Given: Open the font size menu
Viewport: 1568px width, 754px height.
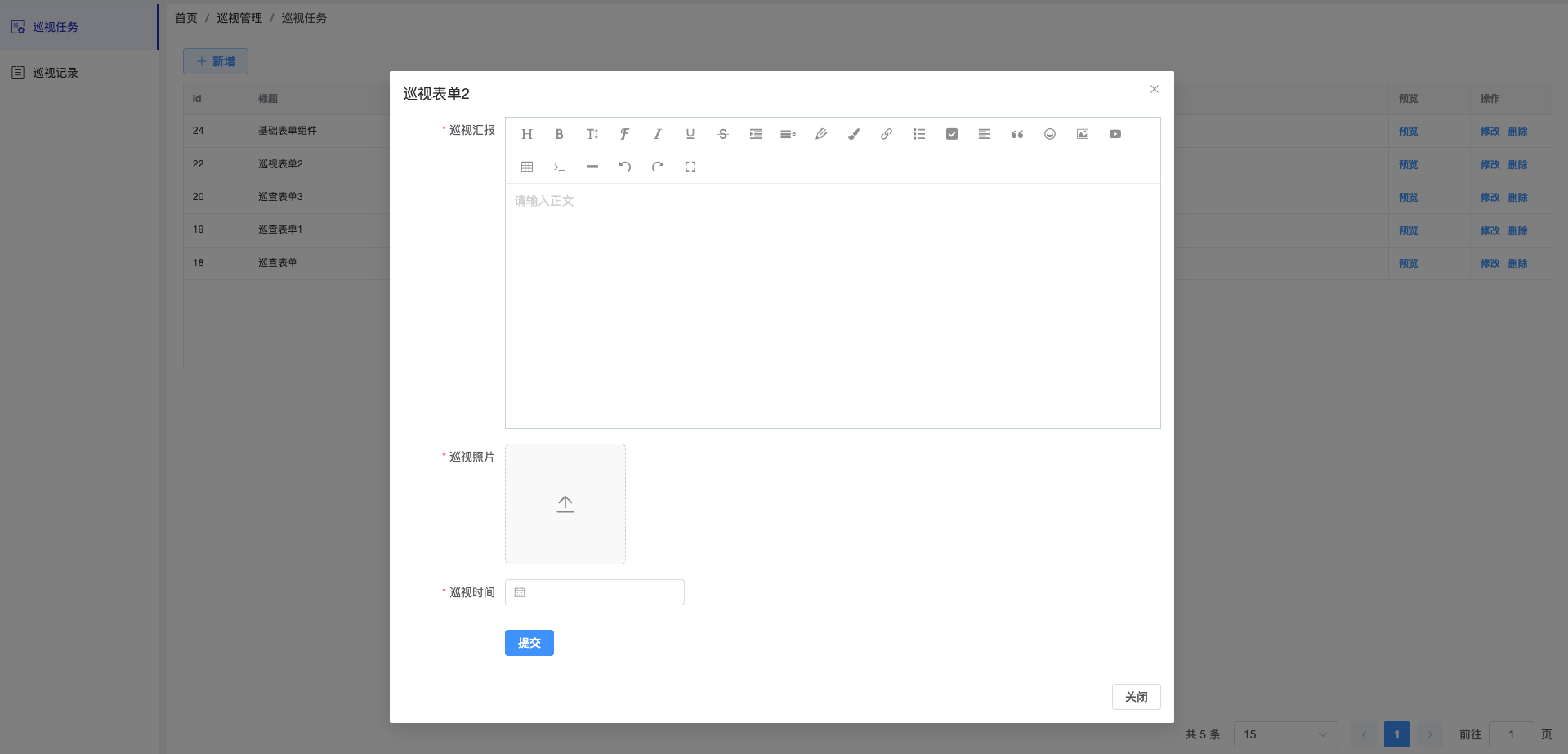Looking at the screenshot, I should click(x=592, y=134).
